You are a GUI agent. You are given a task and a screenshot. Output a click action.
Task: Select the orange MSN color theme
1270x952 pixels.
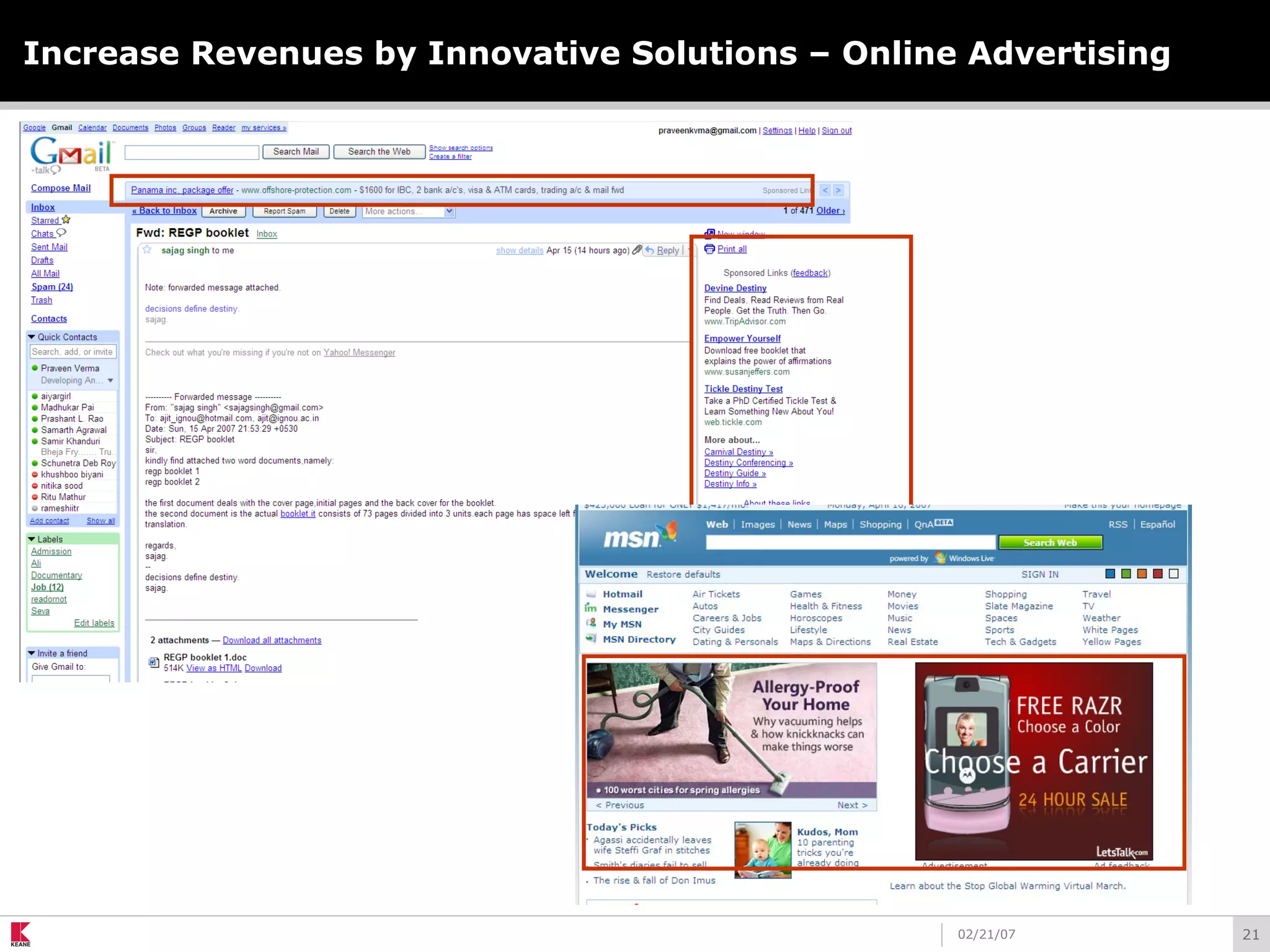(x=1142, y=574)
